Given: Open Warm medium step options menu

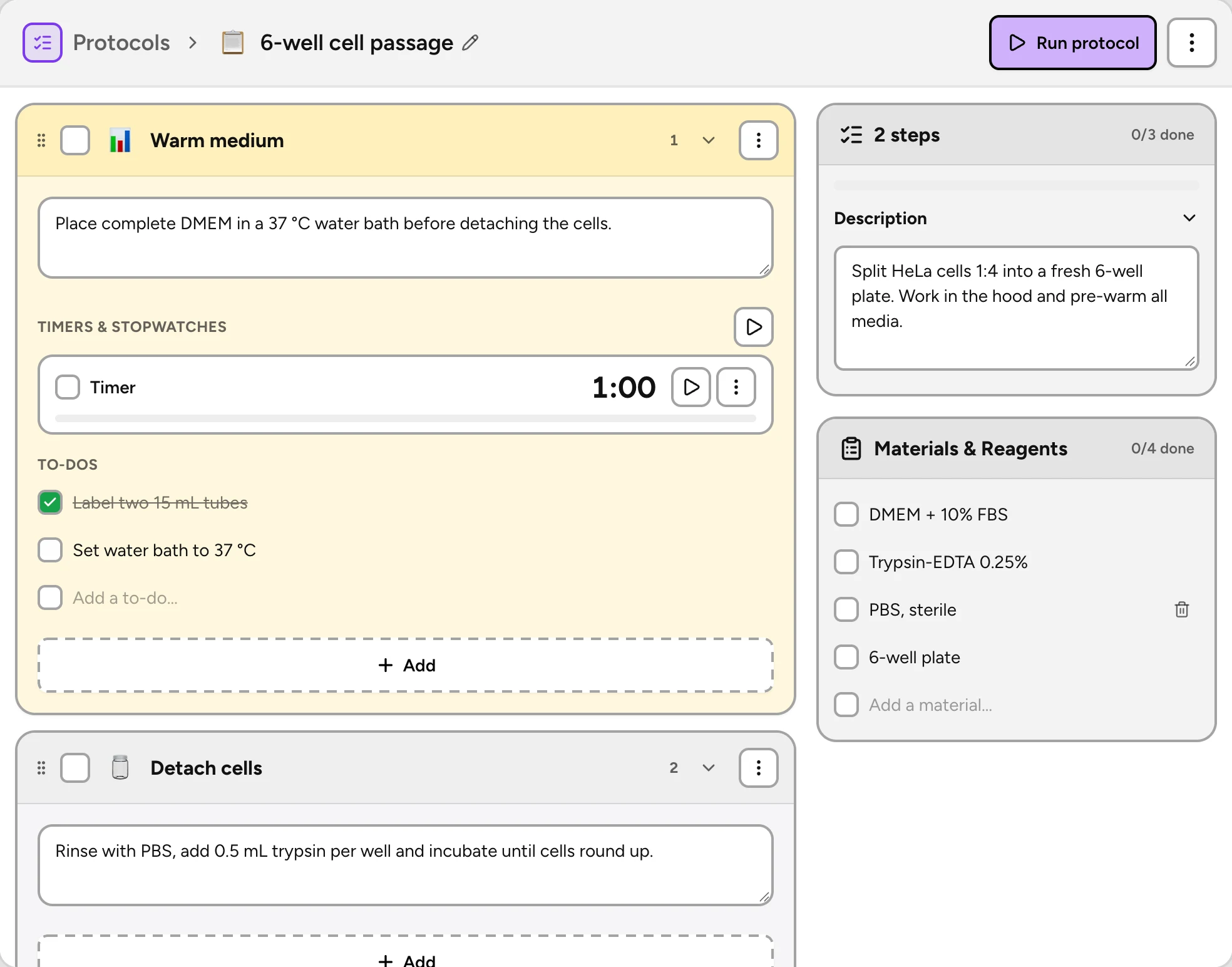Looking at the screenshot, I should 758,140.
